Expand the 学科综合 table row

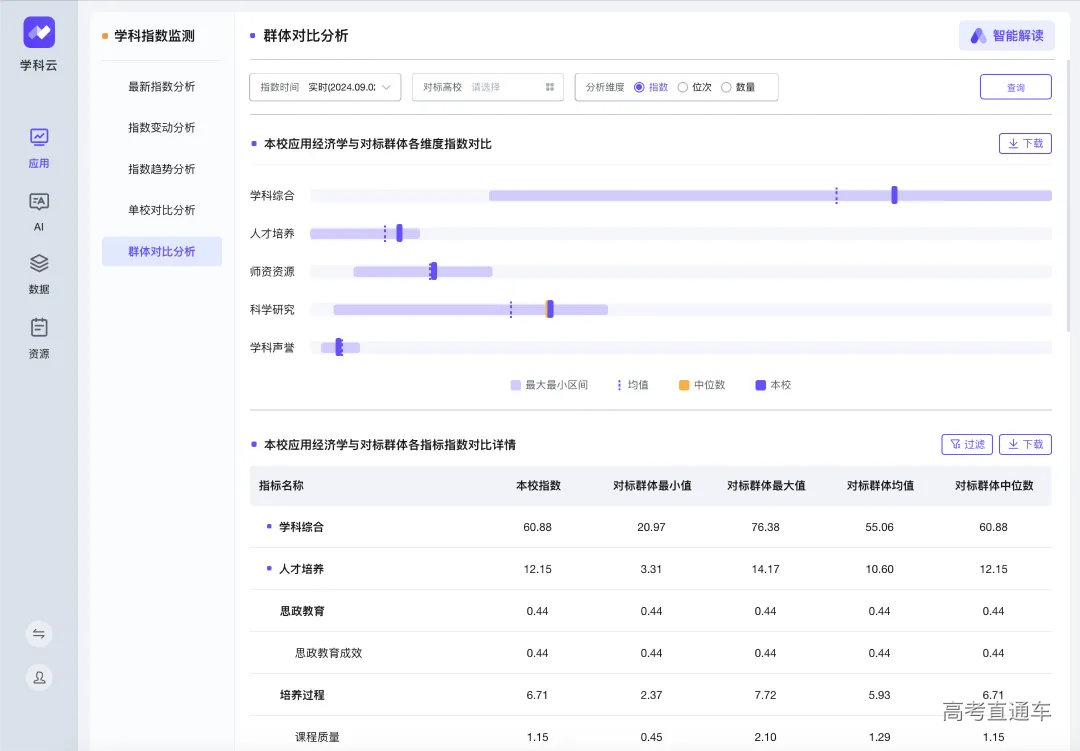click(269, 526)
